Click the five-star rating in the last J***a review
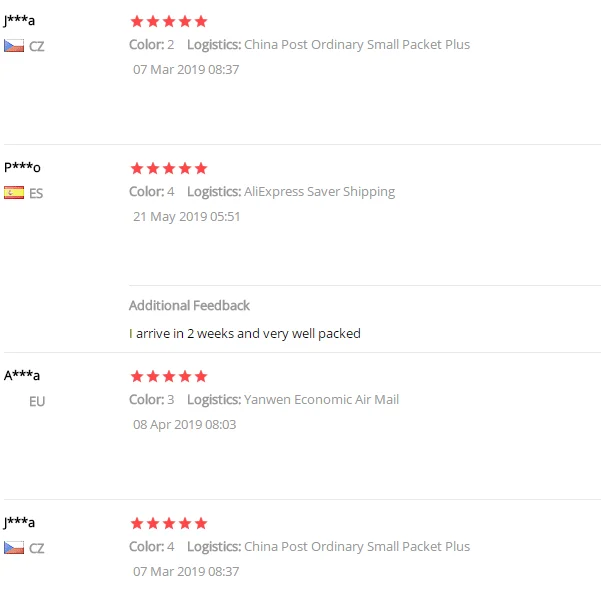The height and width of the screenshot is (611, 601). (169, 523)
